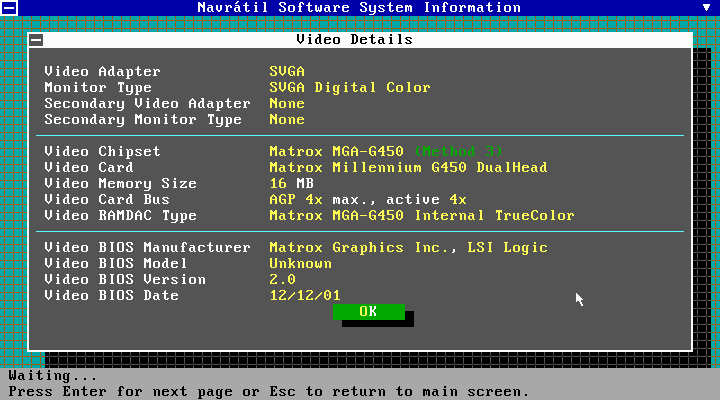Select the 'SVGA' adapter value
This screenshot has height=400, width=720.
pos(287,72)
